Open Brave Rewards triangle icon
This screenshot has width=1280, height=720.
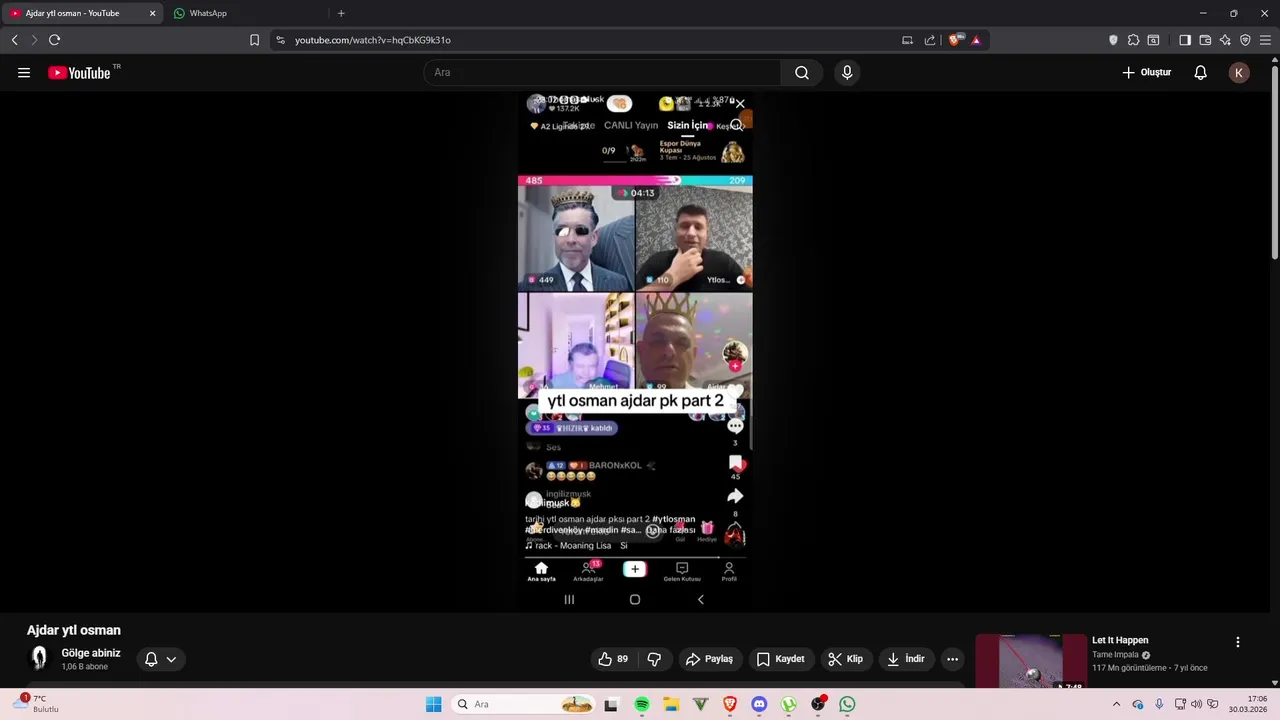click(x=976, y=40)
